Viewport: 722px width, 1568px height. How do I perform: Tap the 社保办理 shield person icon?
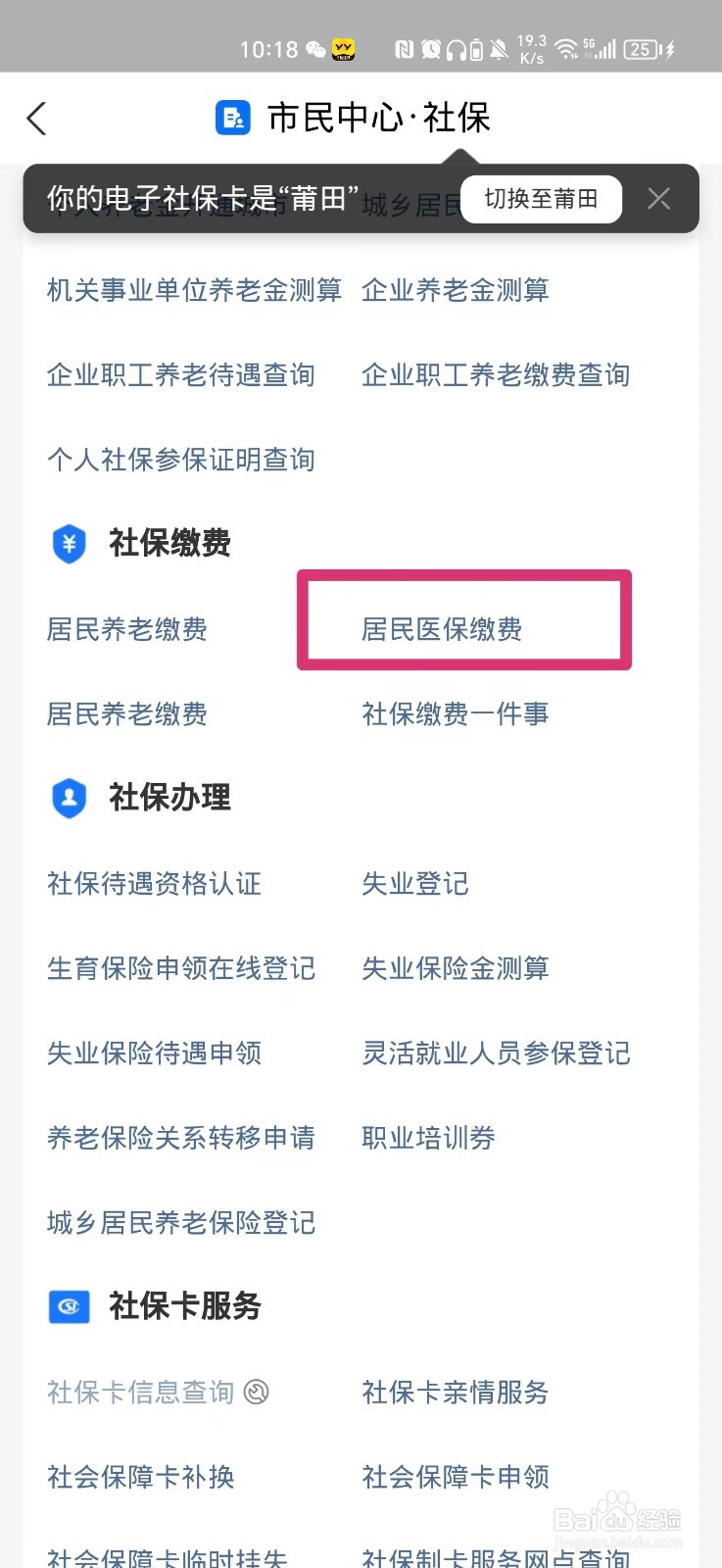(69, 798)
